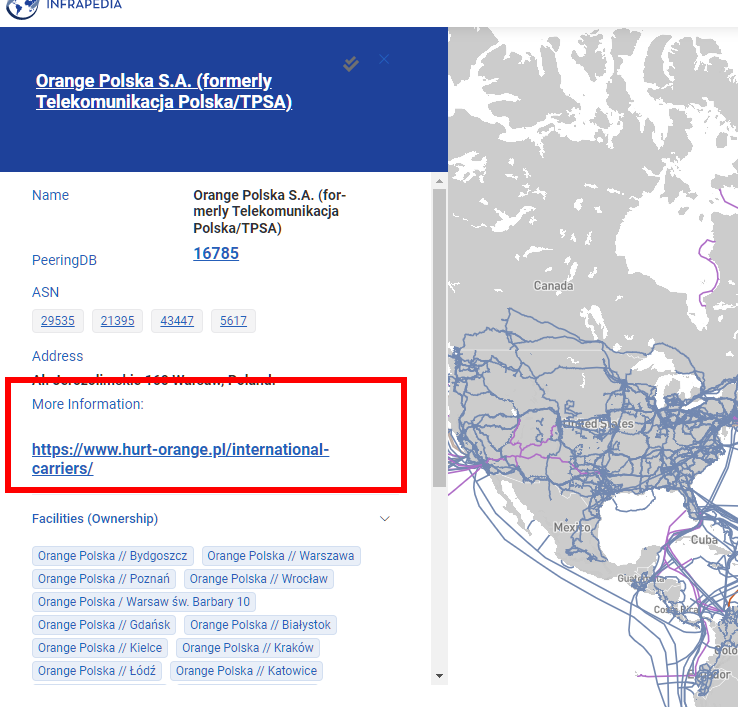
Task: Select facility Orange Polska // Warszawa
Action: (x=281, y=556)
